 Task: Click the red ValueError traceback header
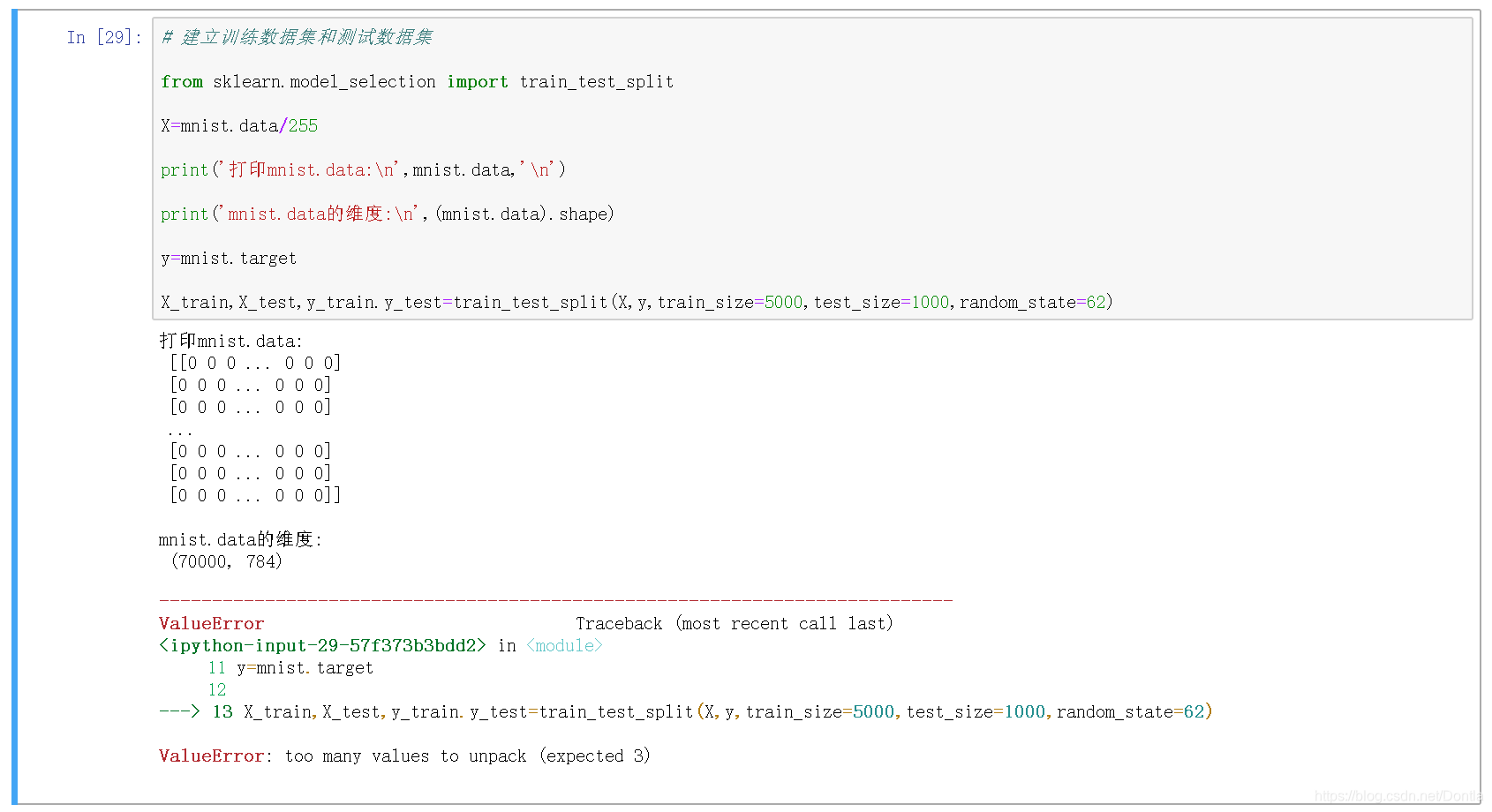click(211, 624)
